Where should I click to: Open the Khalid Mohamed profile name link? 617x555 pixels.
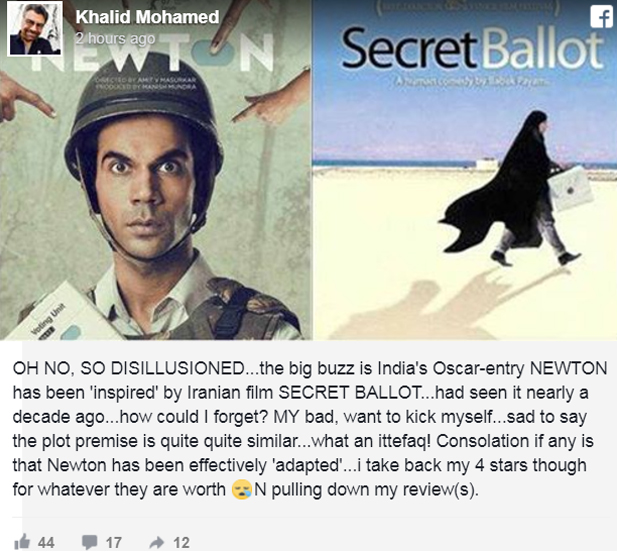[x=147, y=17]
